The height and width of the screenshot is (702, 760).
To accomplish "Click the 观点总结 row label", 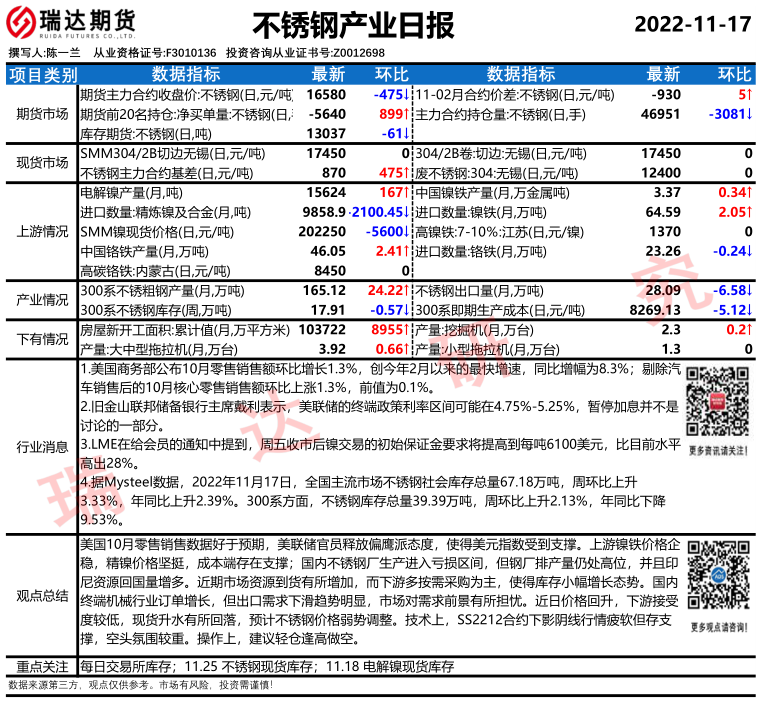I will pos(41,595).
